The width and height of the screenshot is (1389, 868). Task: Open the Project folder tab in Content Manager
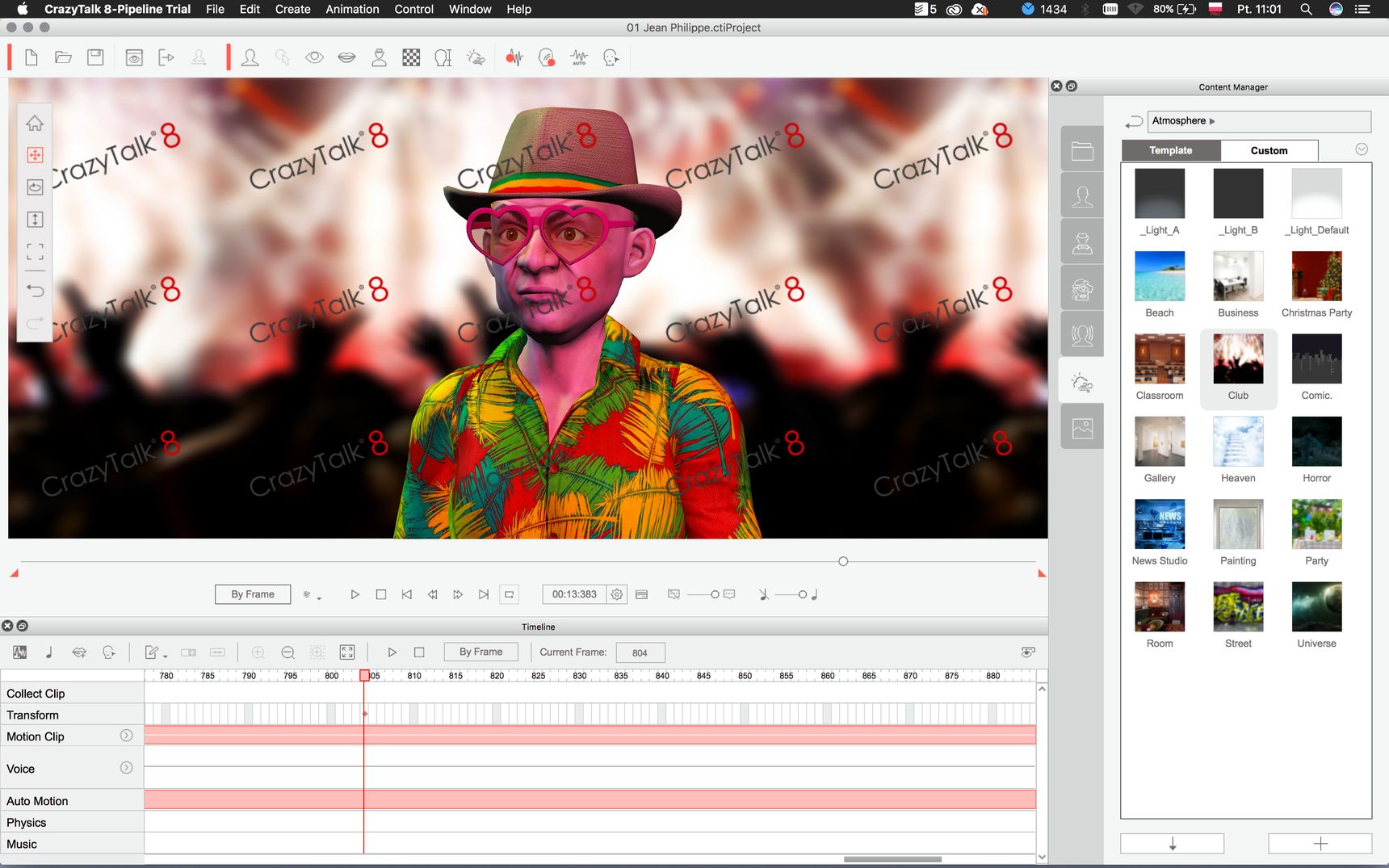(x=1082, y=150)
